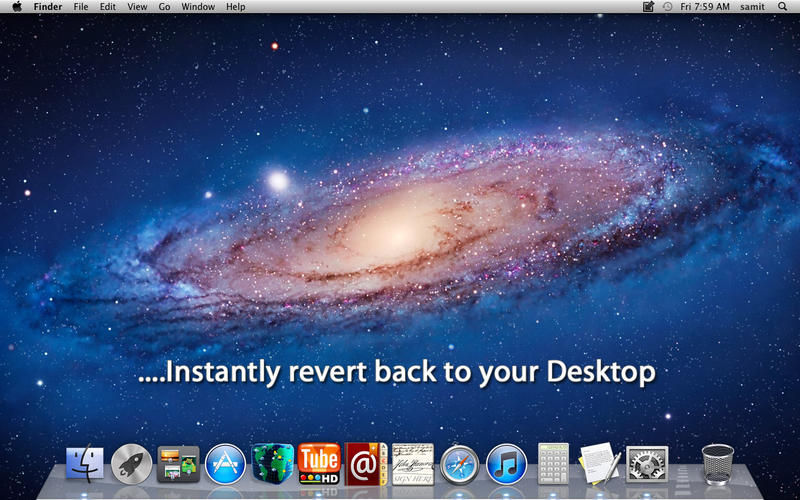Open the View menu

click(137, 7)
